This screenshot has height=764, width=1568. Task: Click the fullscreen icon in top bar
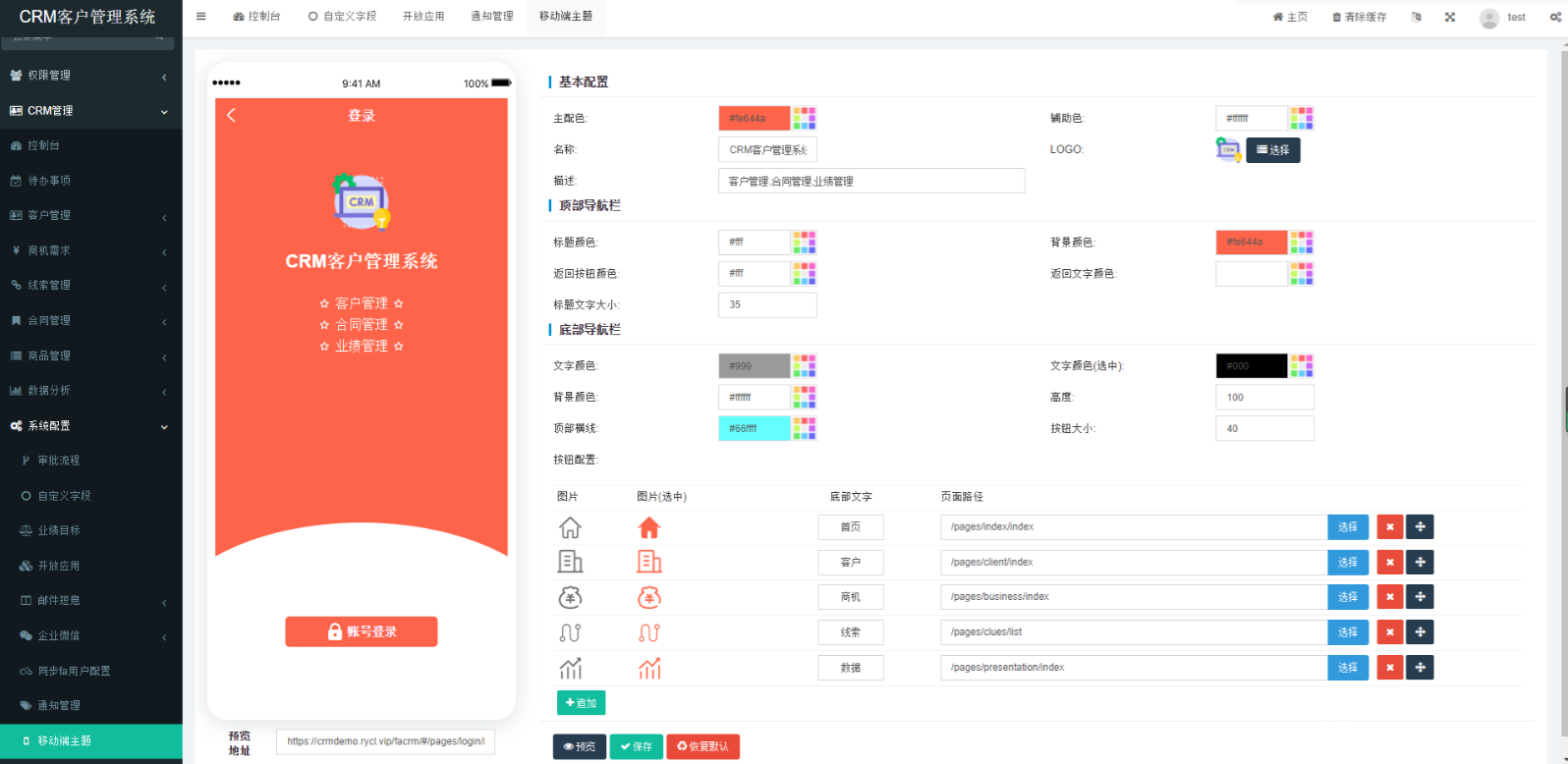[1450, 17]
